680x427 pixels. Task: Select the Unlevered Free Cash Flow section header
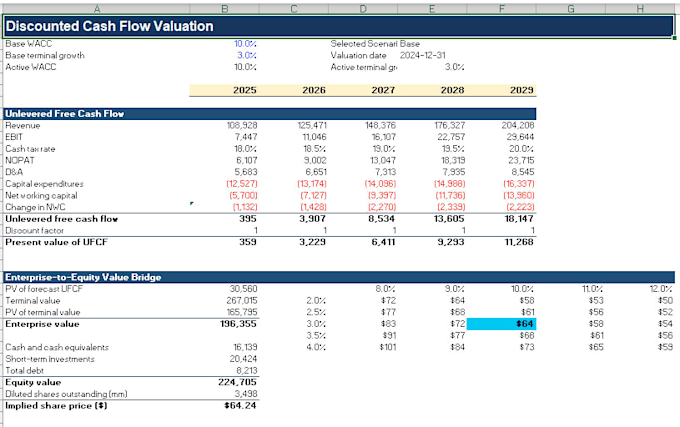(270, 114)
